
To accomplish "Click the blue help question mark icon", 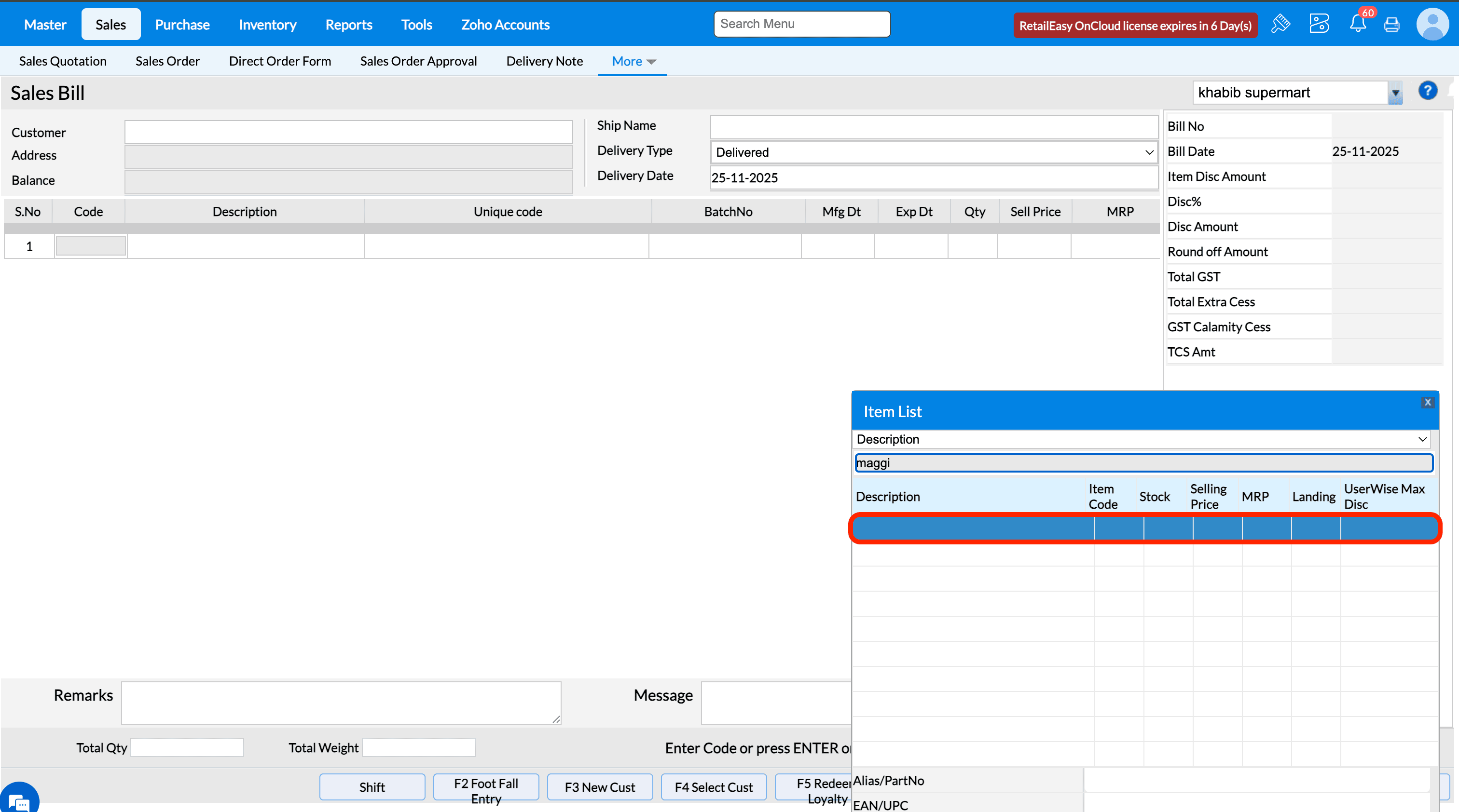I will (x=1427, y=91).
